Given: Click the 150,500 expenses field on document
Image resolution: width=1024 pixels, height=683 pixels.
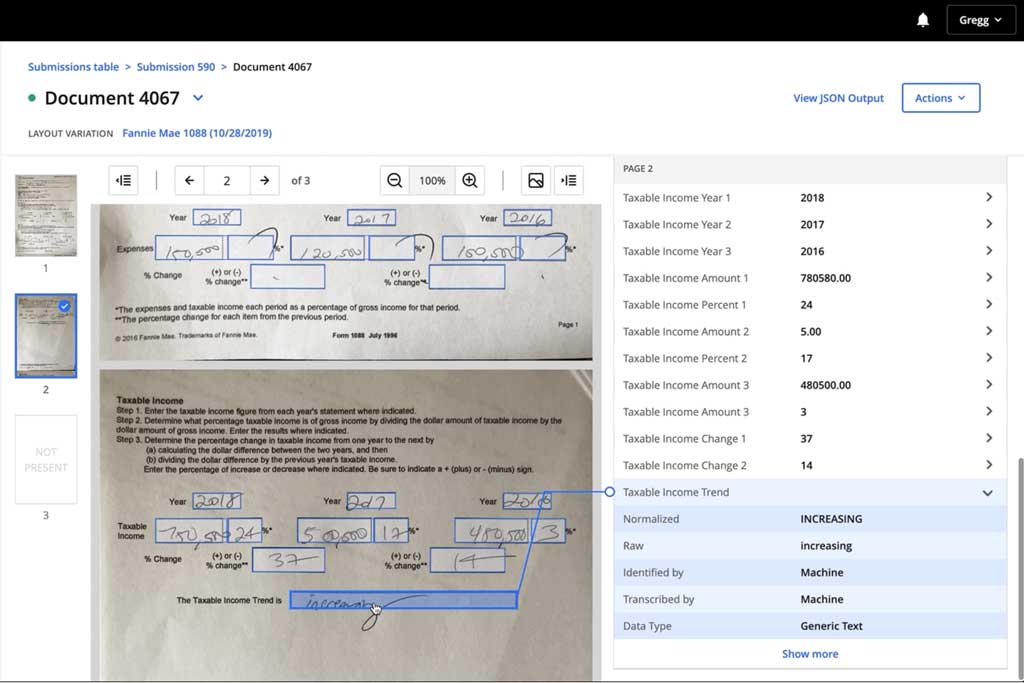Looking at the screenshot, I should (x=189, y=248).
